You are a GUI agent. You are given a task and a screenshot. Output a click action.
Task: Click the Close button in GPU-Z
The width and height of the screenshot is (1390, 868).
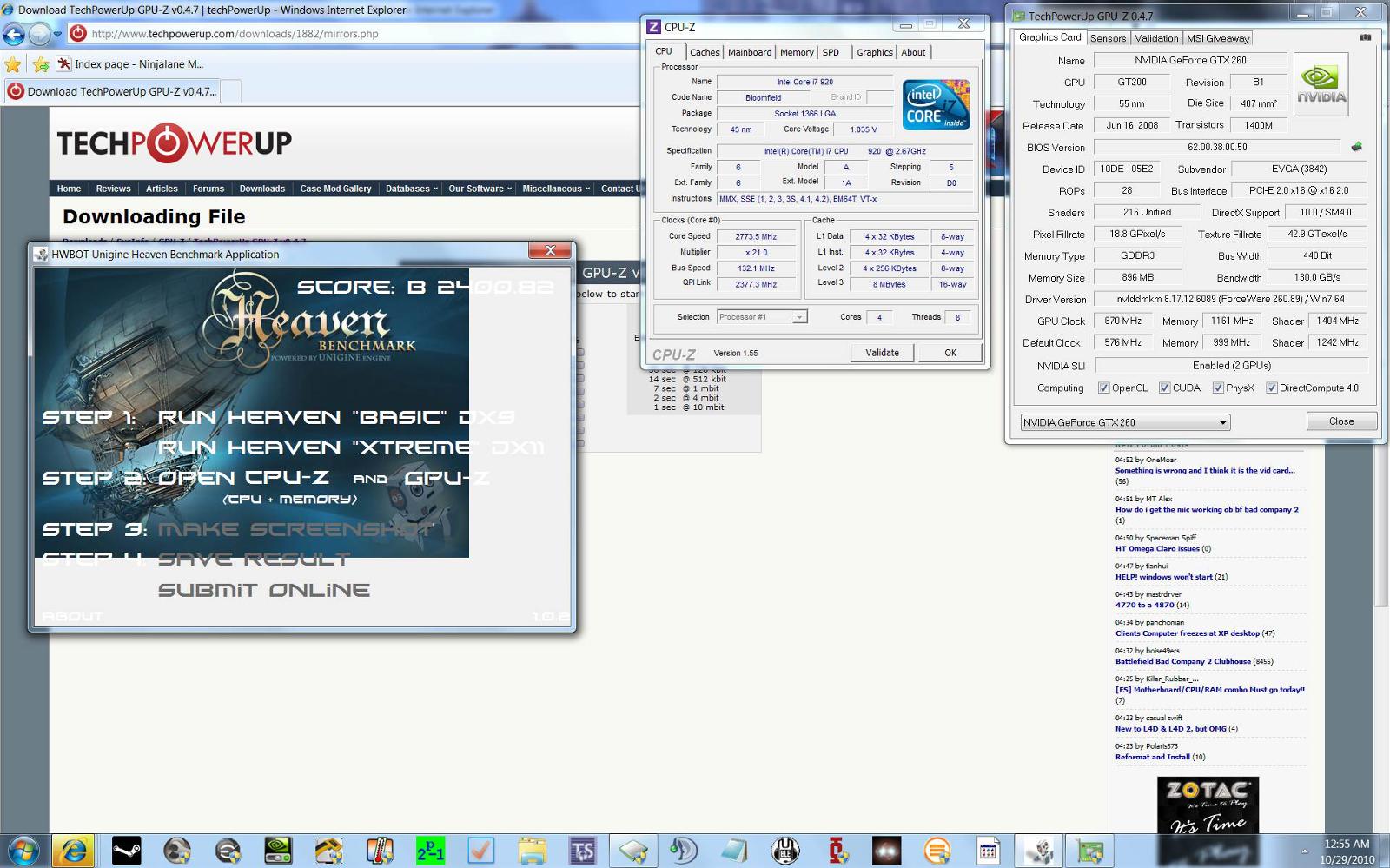(x=1341, y=421)
